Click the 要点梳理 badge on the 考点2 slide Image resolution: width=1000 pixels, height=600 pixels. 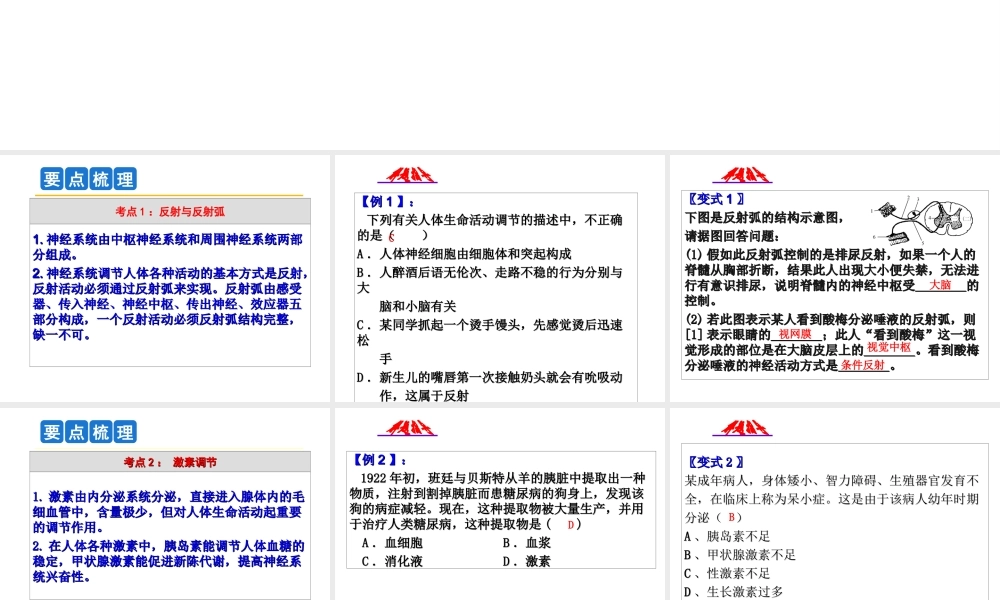[x=89, y=432]
